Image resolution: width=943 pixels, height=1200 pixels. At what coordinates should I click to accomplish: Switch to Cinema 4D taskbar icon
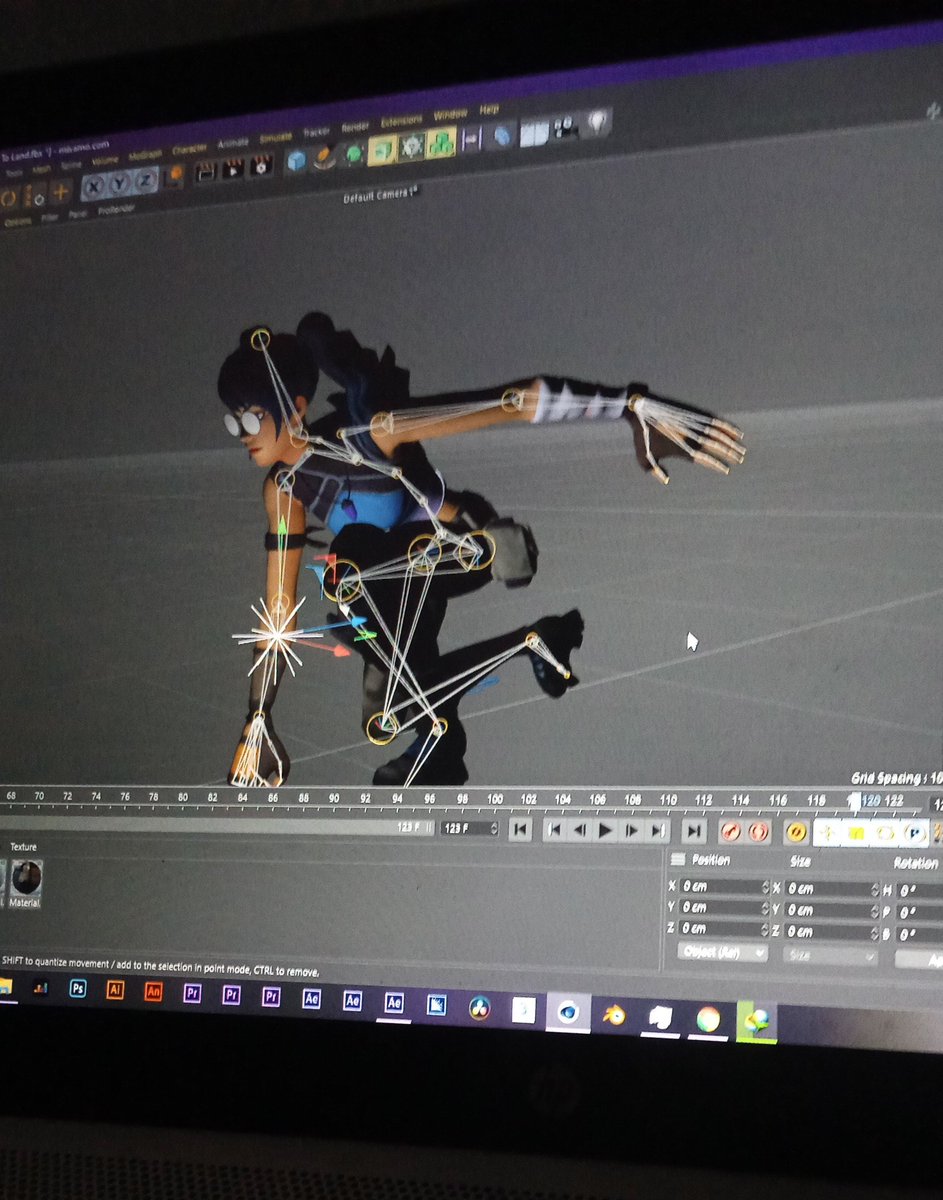[569, 1012]
